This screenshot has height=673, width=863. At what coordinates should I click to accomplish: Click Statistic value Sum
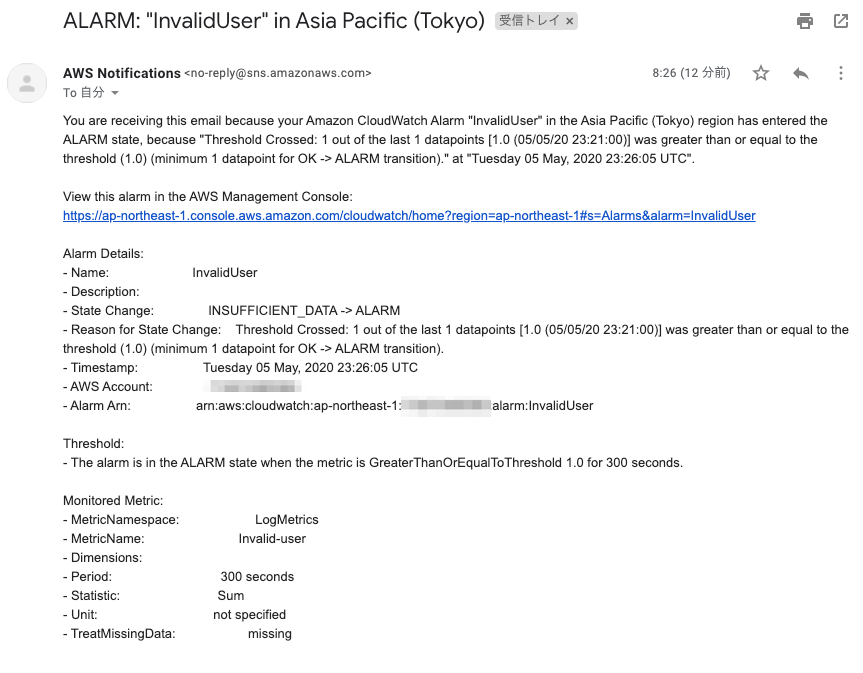[x=231, y=596]
